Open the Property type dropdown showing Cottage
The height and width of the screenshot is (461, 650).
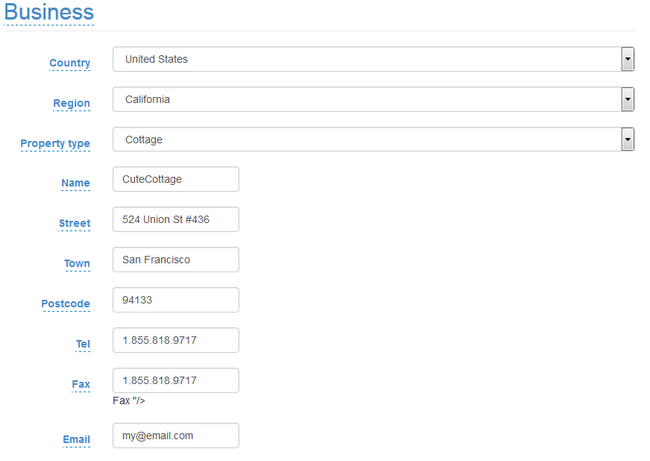pos(373,140)
